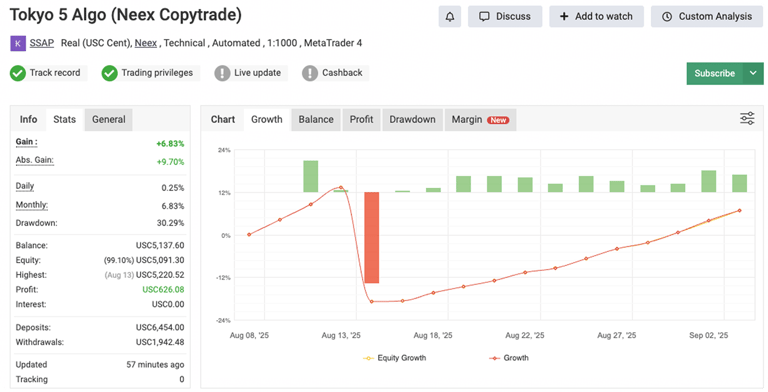Screen dimensions: 768x392
Task: Click the USC6,454.00 deposits value
Action: click(160, 327)
